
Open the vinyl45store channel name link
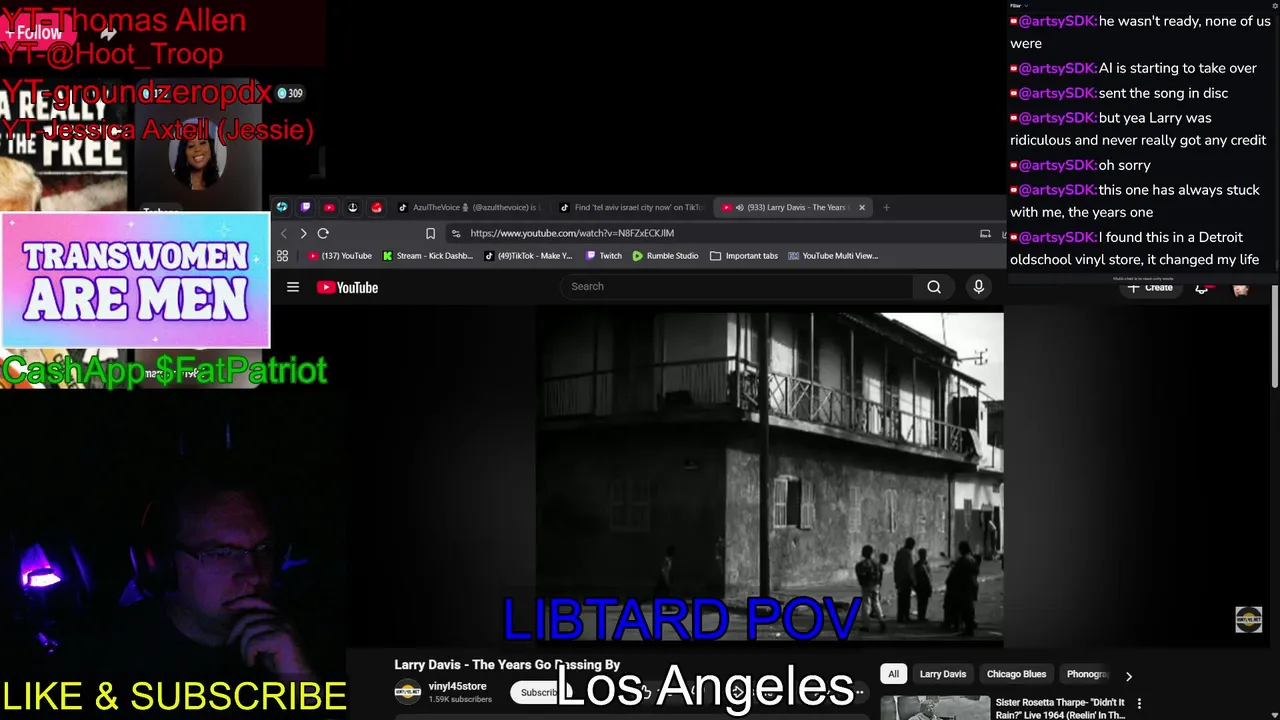pyautogui.click(x=457, y=686)
